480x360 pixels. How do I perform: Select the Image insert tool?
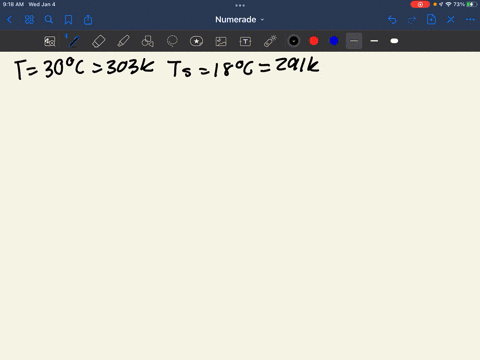click(x=221, y=41)
